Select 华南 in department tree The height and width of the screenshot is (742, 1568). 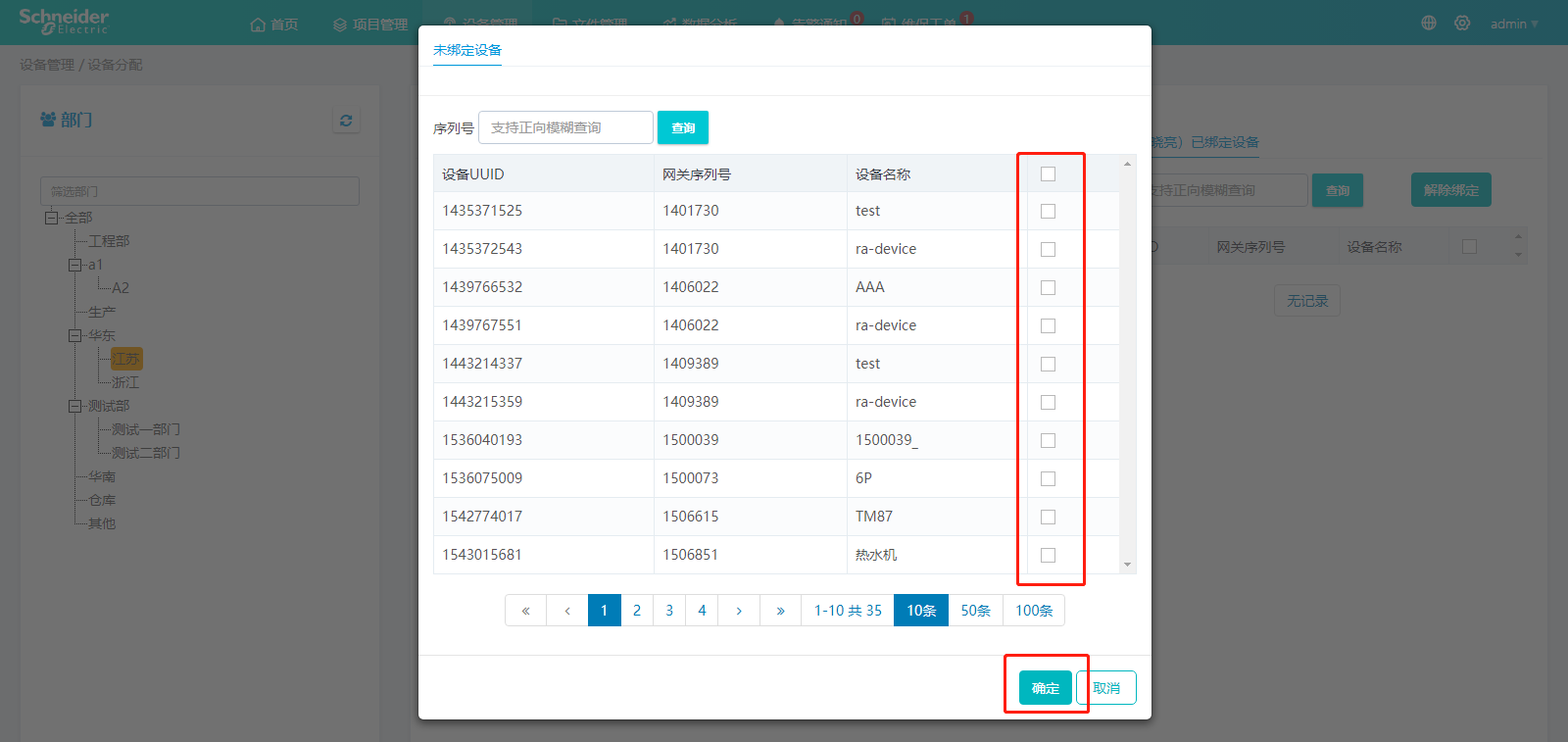pos(102,476)
